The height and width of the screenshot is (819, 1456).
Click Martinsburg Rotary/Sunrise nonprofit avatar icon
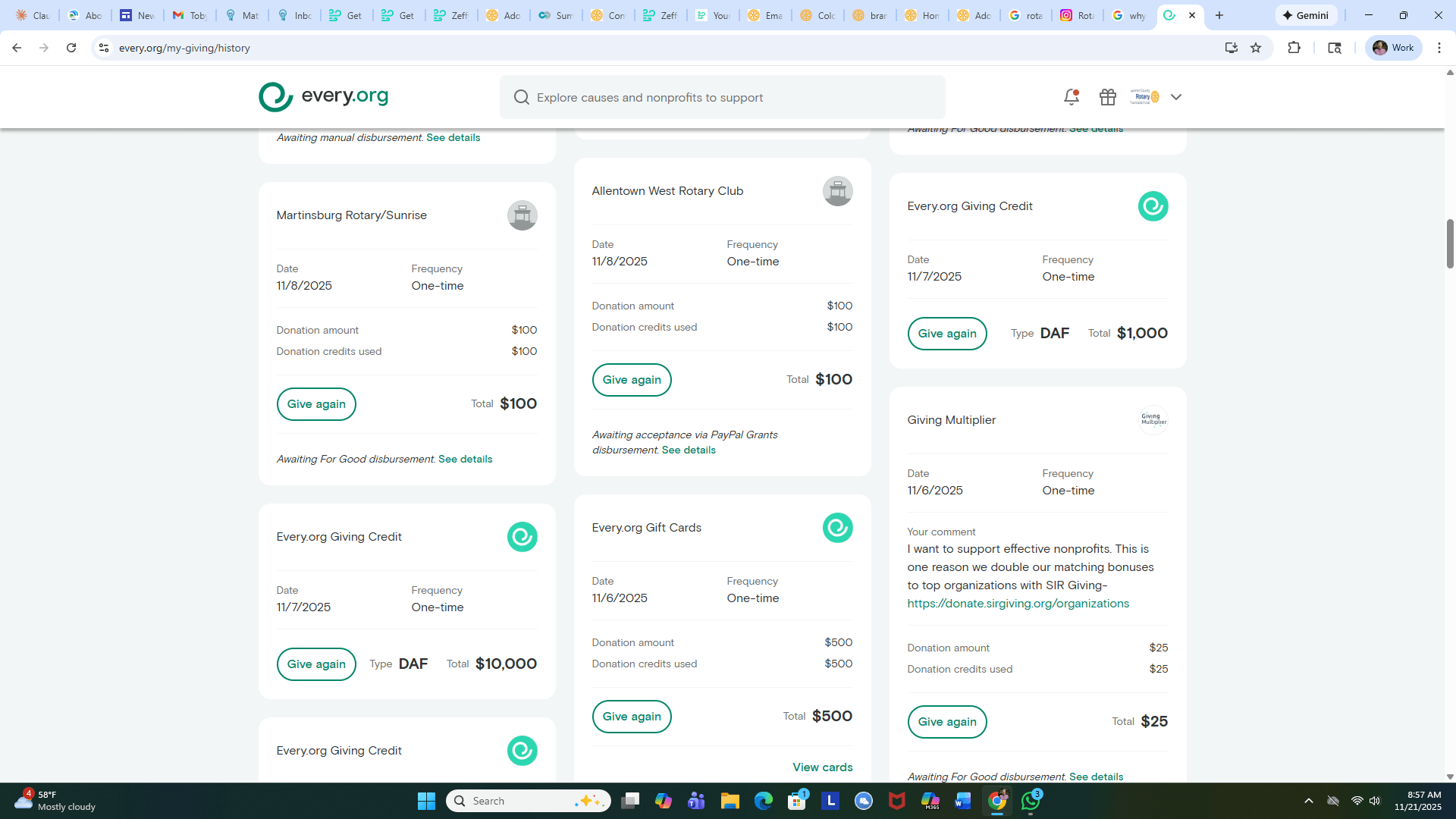522,215
